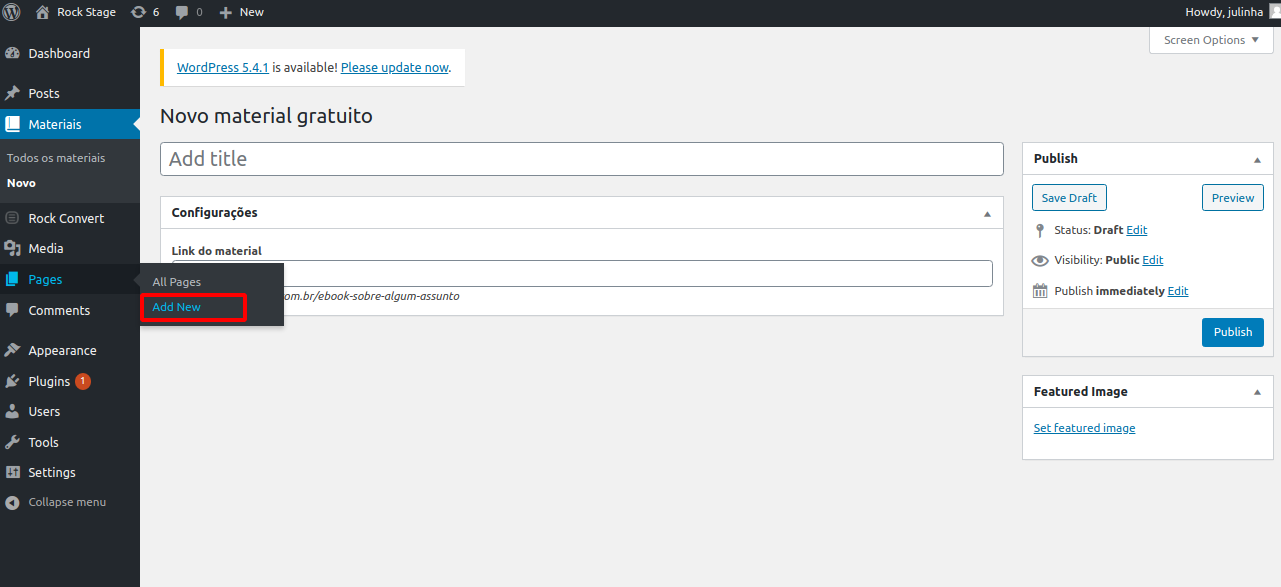Open the WordPress logo menu
The width and height of the screenshot is (1281, 587).
pos(12,12)
